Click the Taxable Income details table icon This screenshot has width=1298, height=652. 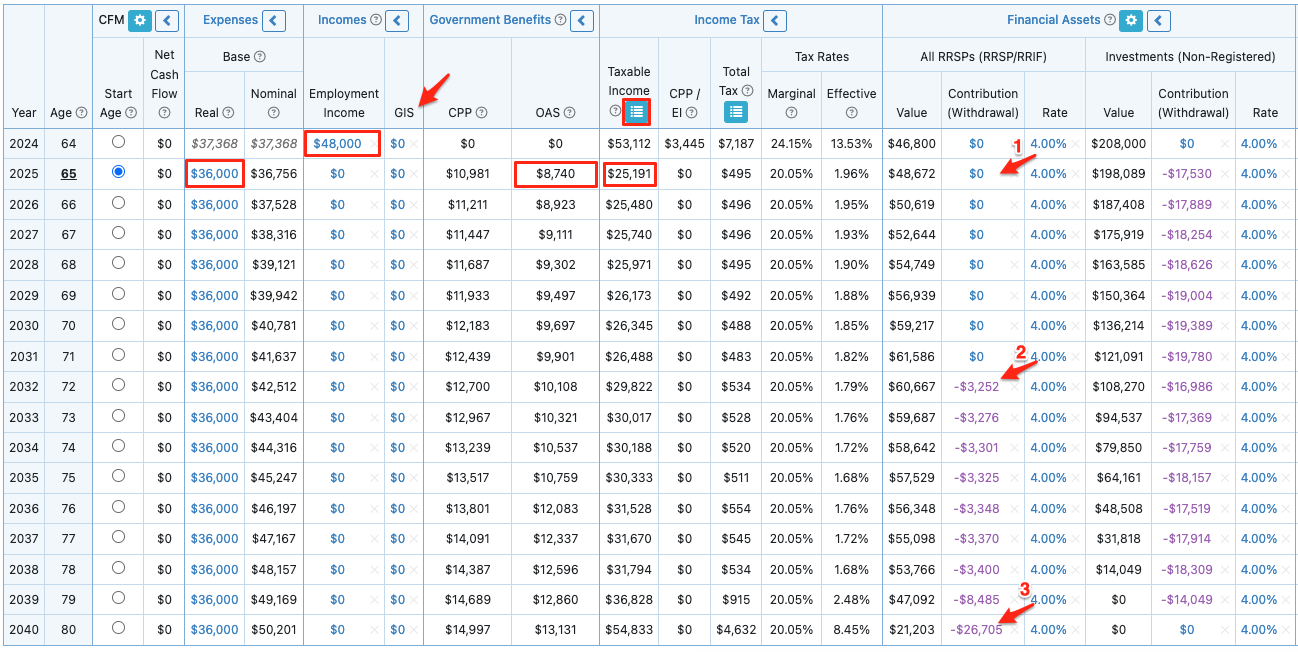(x=637, y=111)
